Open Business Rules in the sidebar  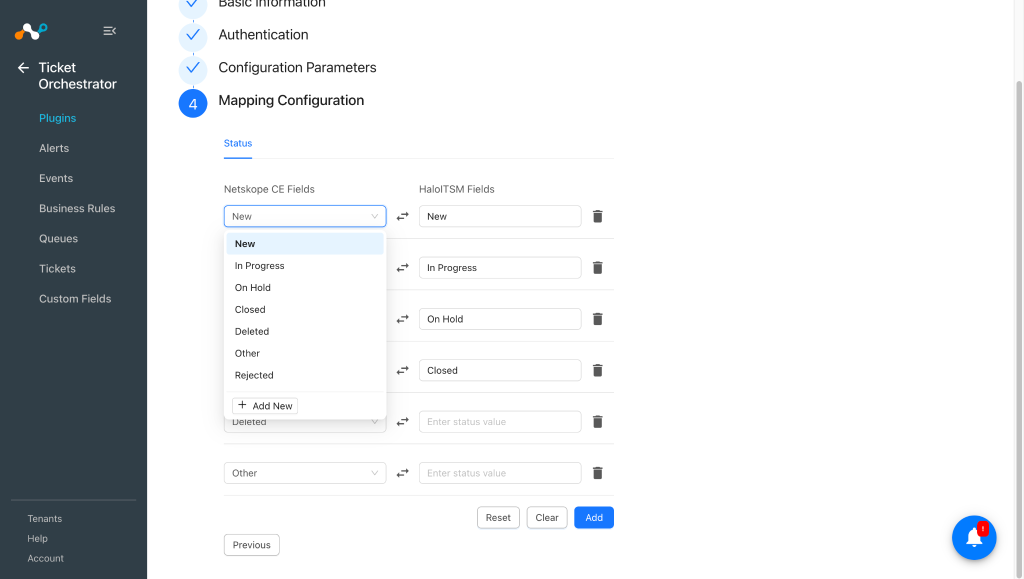coord(77,208)
